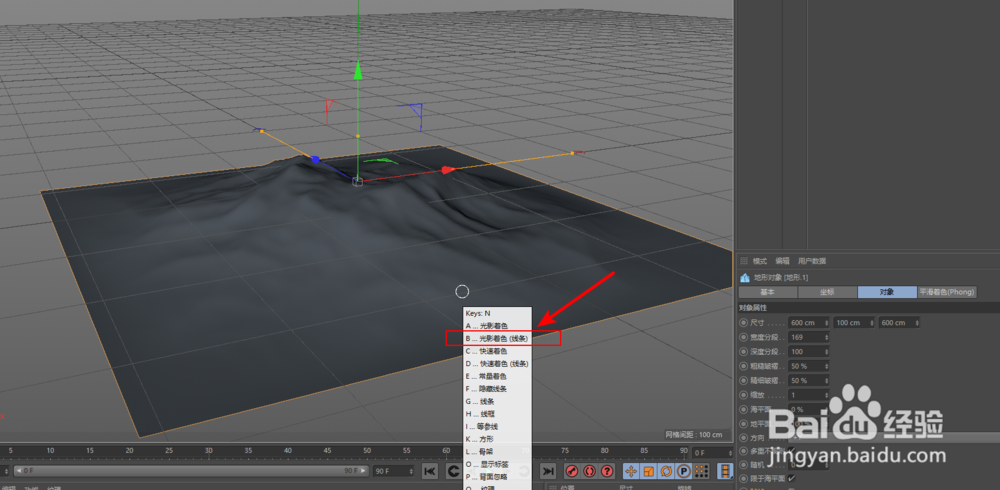Choose 'H ... 线框' wireframe option
Viewport: 1000px width, 490px height.
497,414
